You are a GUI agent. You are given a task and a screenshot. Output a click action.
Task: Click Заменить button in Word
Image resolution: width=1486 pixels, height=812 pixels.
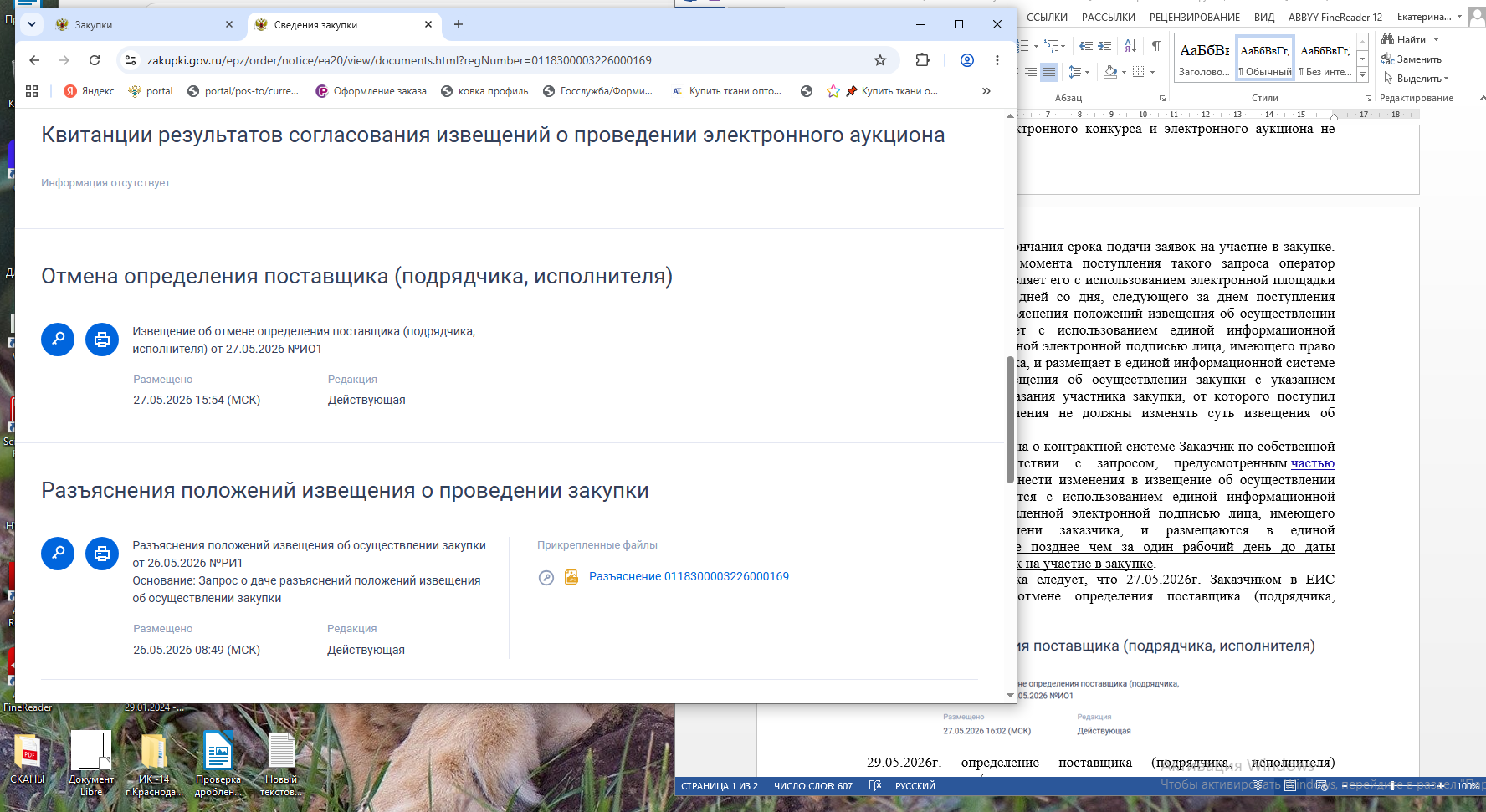[x=1412, y=59]
